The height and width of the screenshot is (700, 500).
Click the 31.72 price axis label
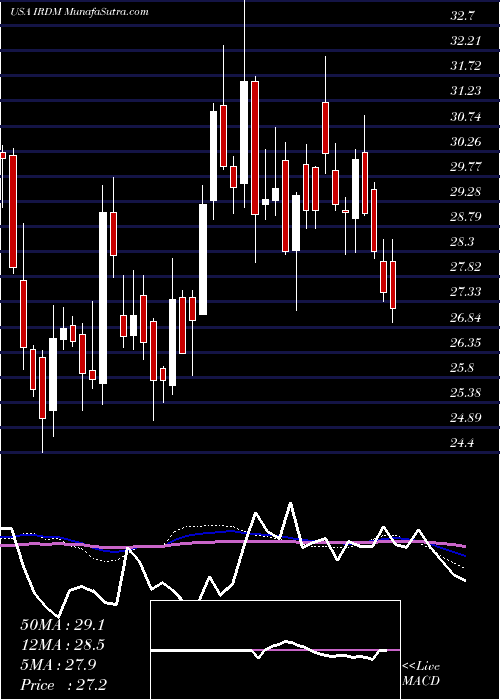pyautogui.click(x=465, y=66)
